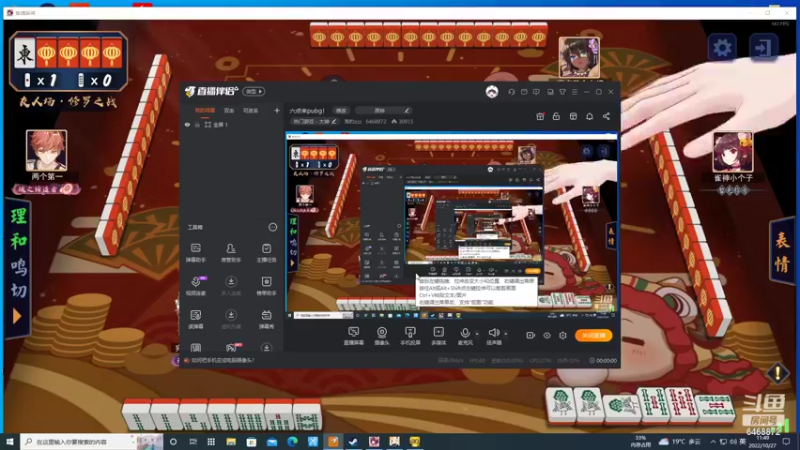Expand speaker options arrow
800x450 pixels.
[506, 334]
